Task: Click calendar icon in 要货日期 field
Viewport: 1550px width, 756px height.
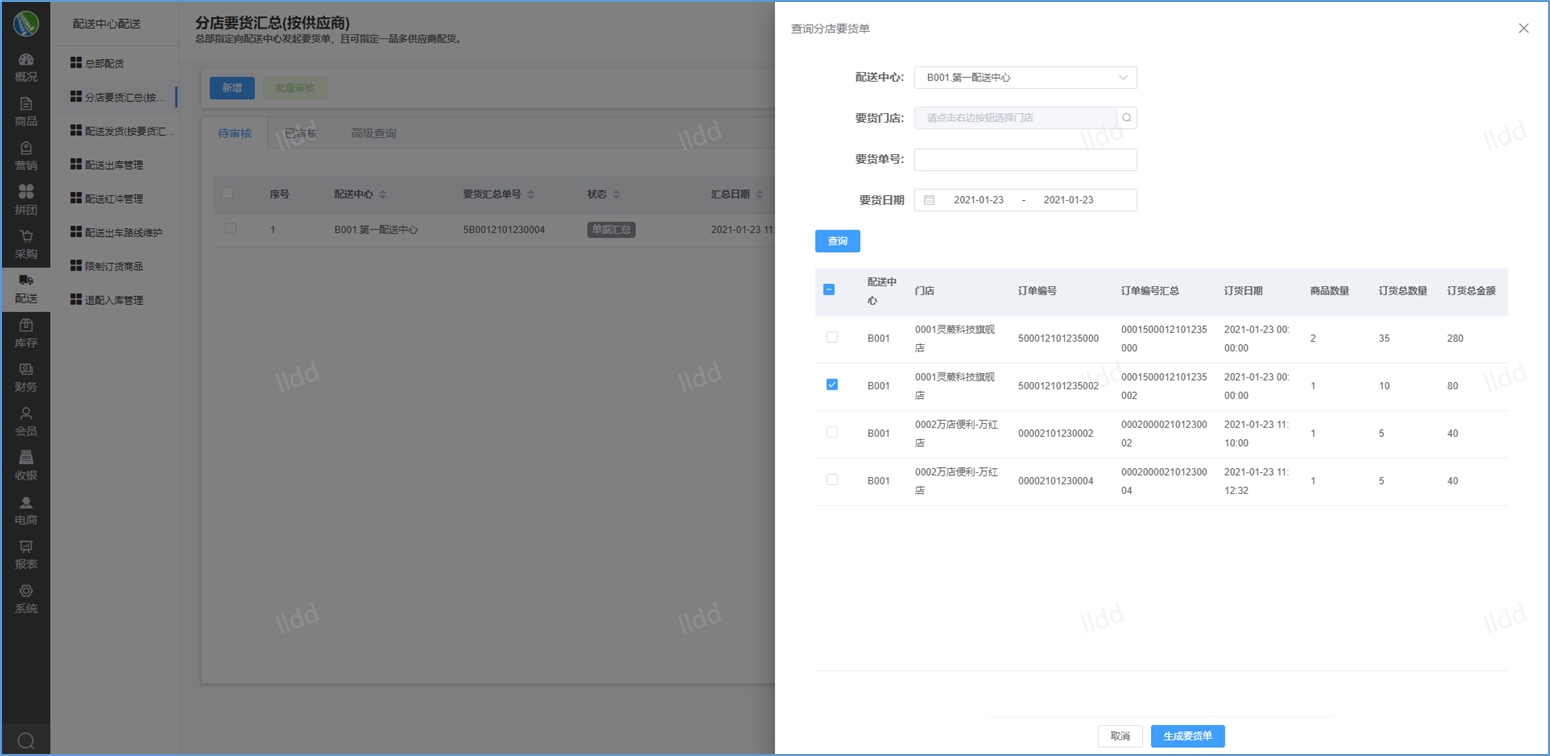Action: [929, 200]
